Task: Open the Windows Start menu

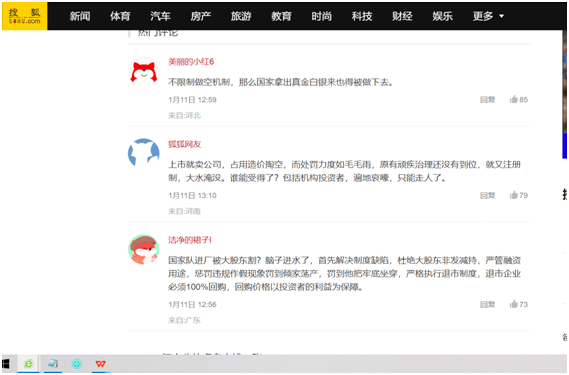Action: pyautogui.click(x=6, y=364)
